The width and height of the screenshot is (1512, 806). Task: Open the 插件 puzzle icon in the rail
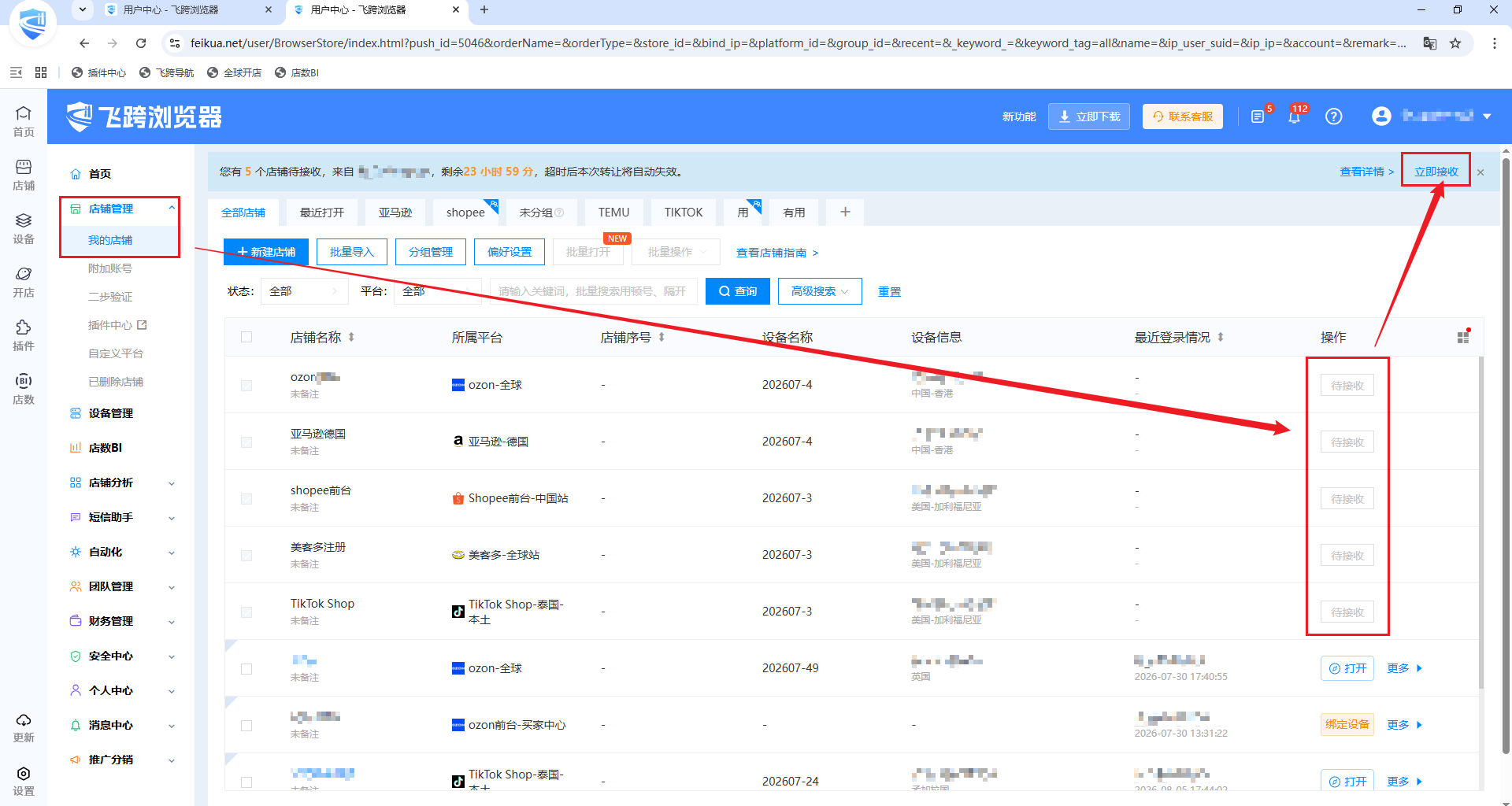24,335
